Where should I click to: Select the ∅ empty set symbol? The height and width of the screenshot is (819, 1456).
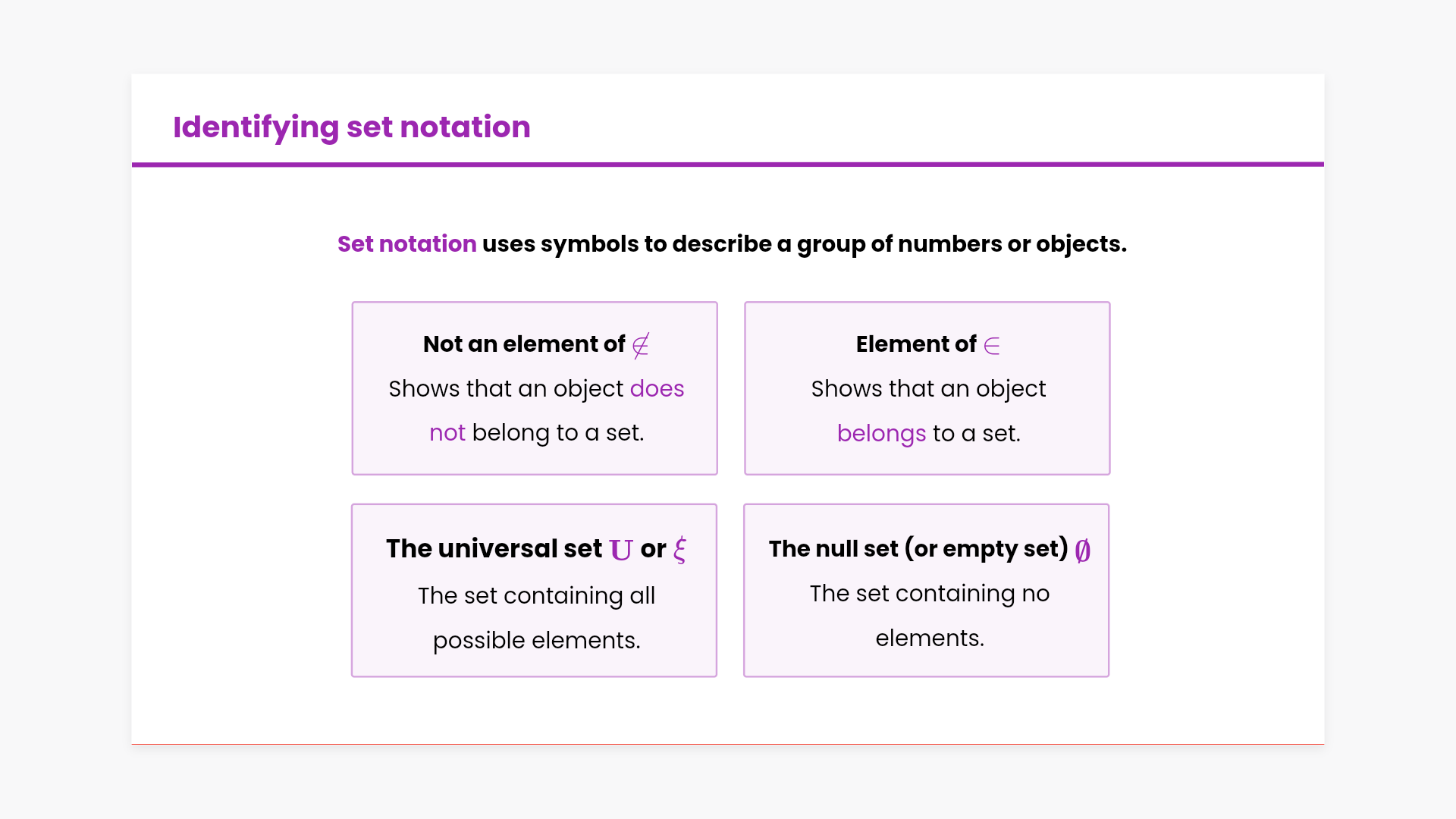pos(1082,550)
